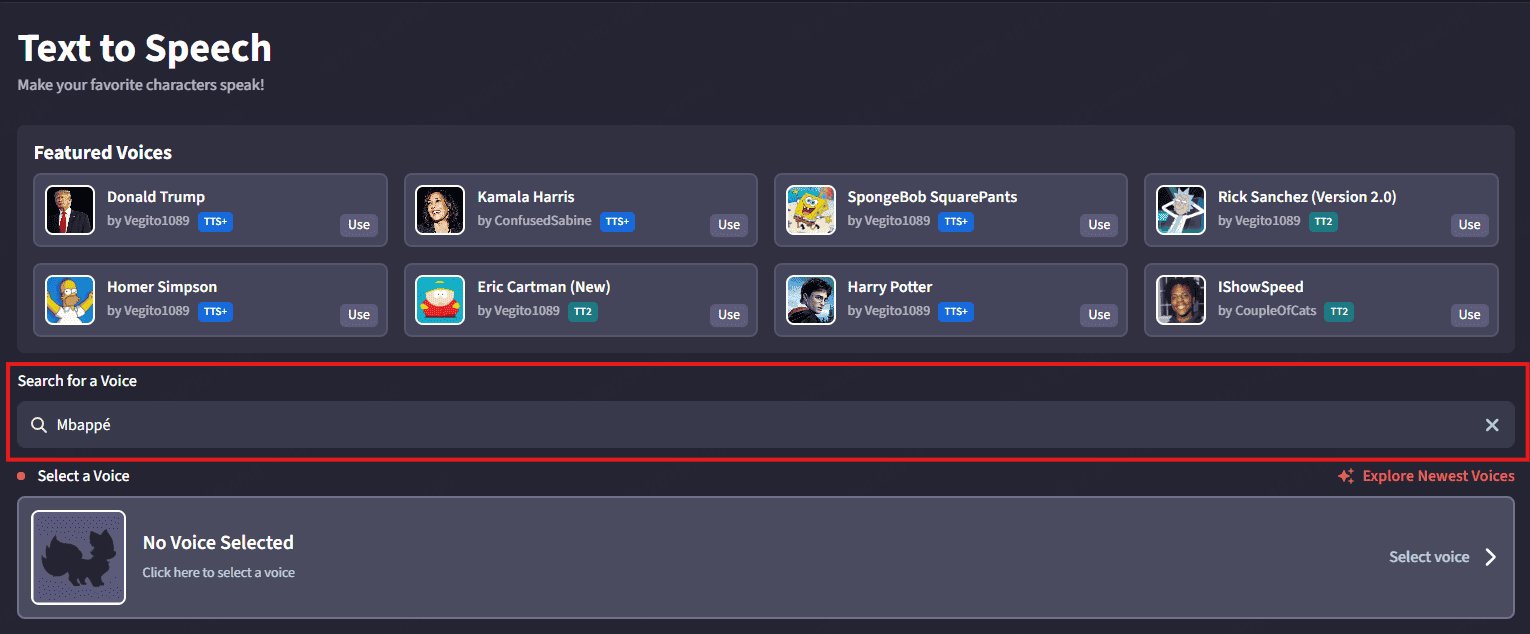1530x634 pixels.
Task: Use the Eric Cartman (New) voice
Action: [x=729, y=314]
